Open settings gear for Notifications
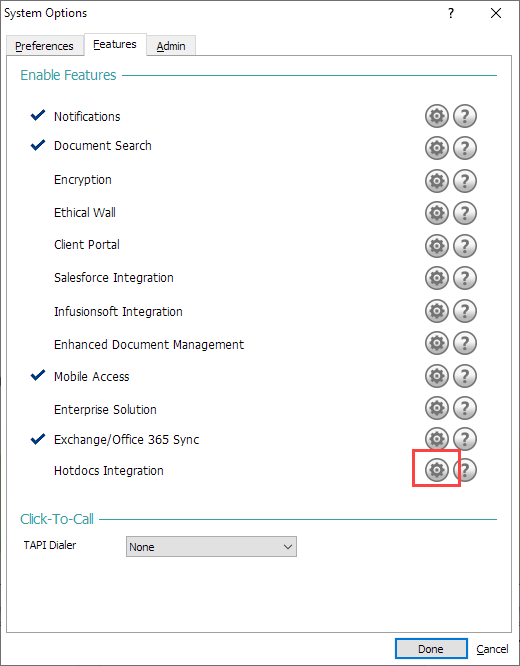Image resolution: width=520 pixels, height=666 pixels. pyautogui.click(x=437, y=116)
